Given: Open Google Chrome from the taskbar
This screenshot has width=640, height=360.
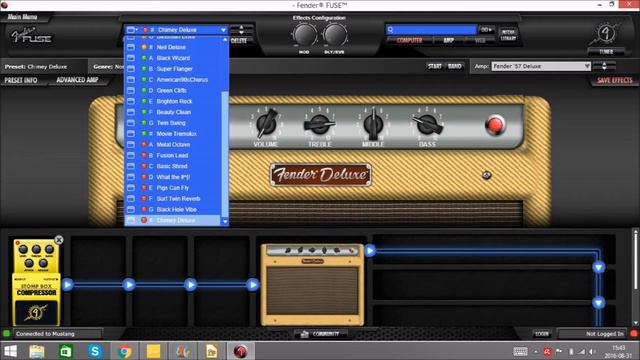Looking at the screenshot, I should (124, 351).
